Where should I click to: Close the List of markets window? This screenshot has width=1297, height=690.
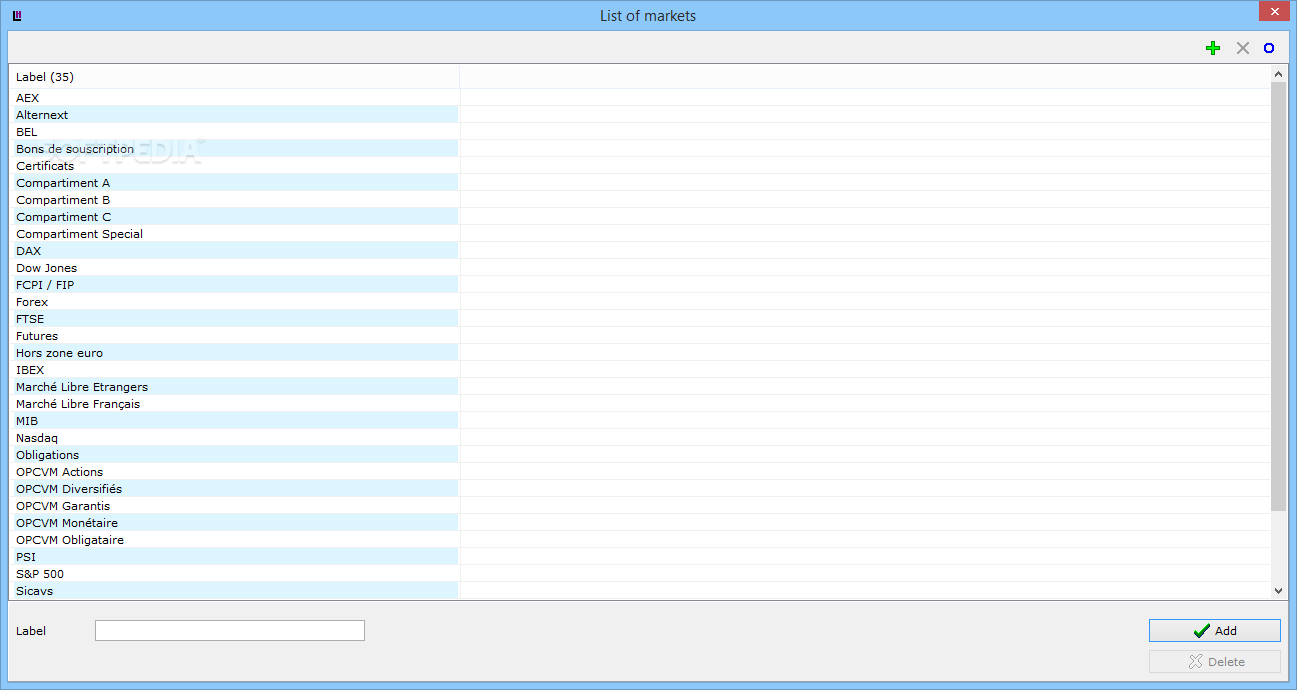1272,12
